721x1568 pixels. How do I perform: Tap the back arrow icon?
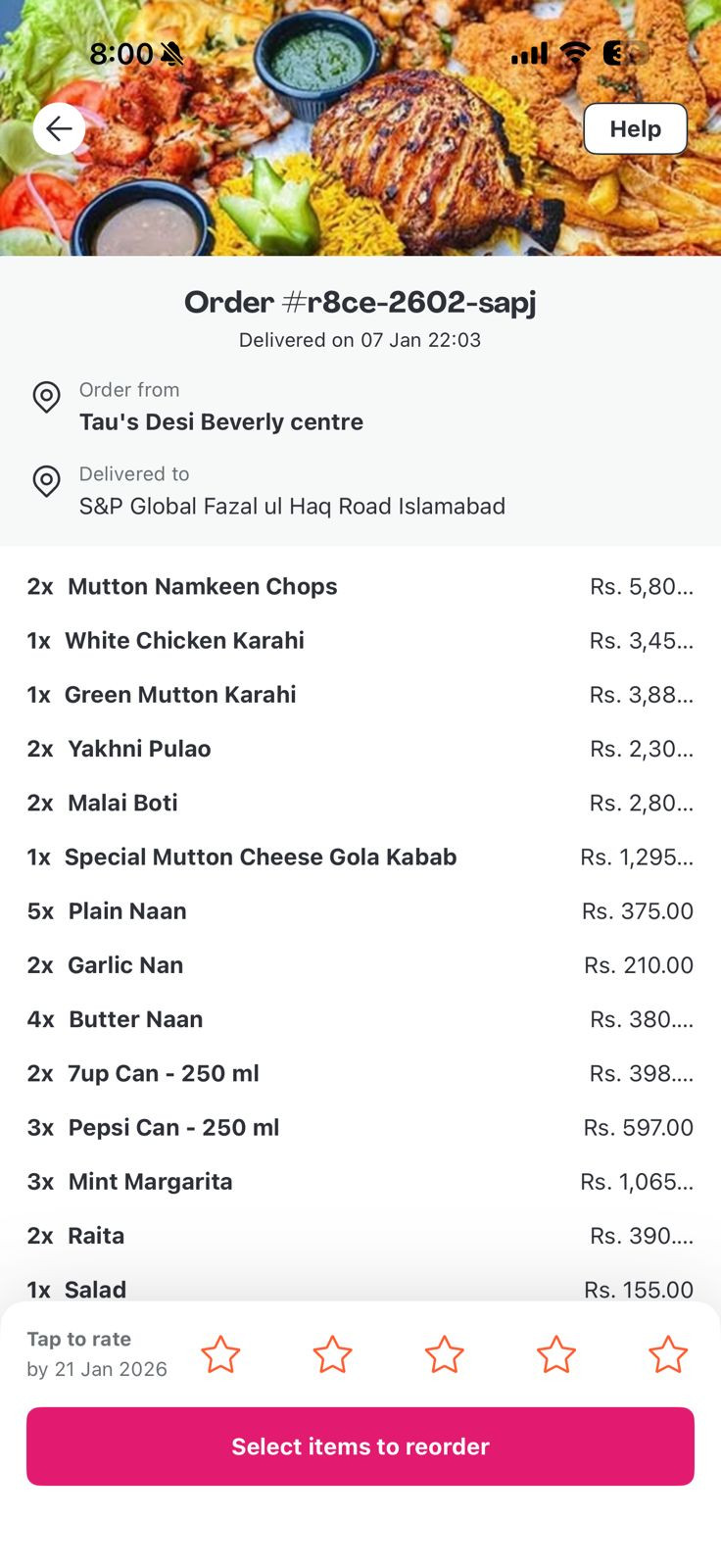59,128
